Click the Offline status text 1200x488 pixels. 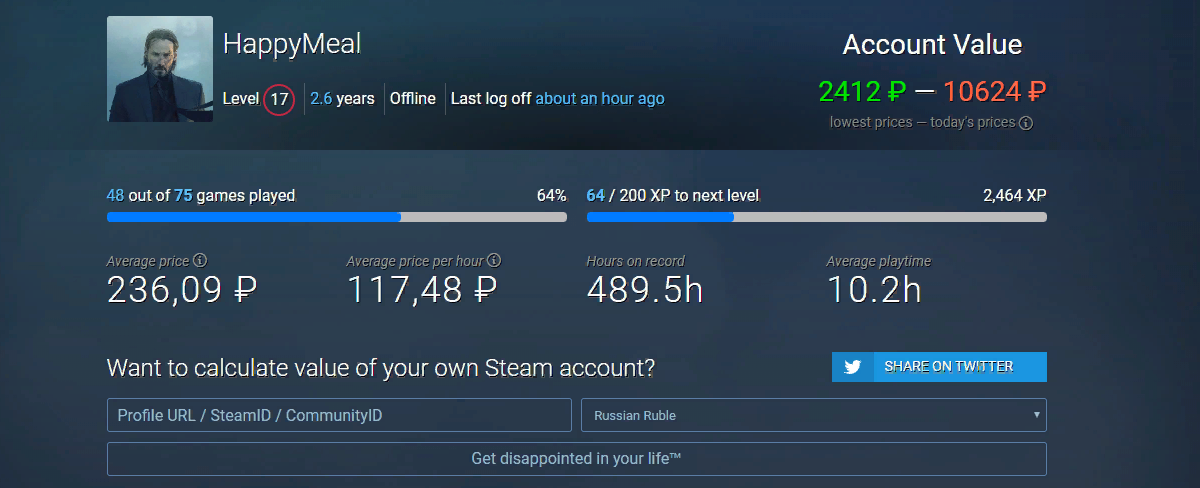pyautogui.click(x=413, y=99)
